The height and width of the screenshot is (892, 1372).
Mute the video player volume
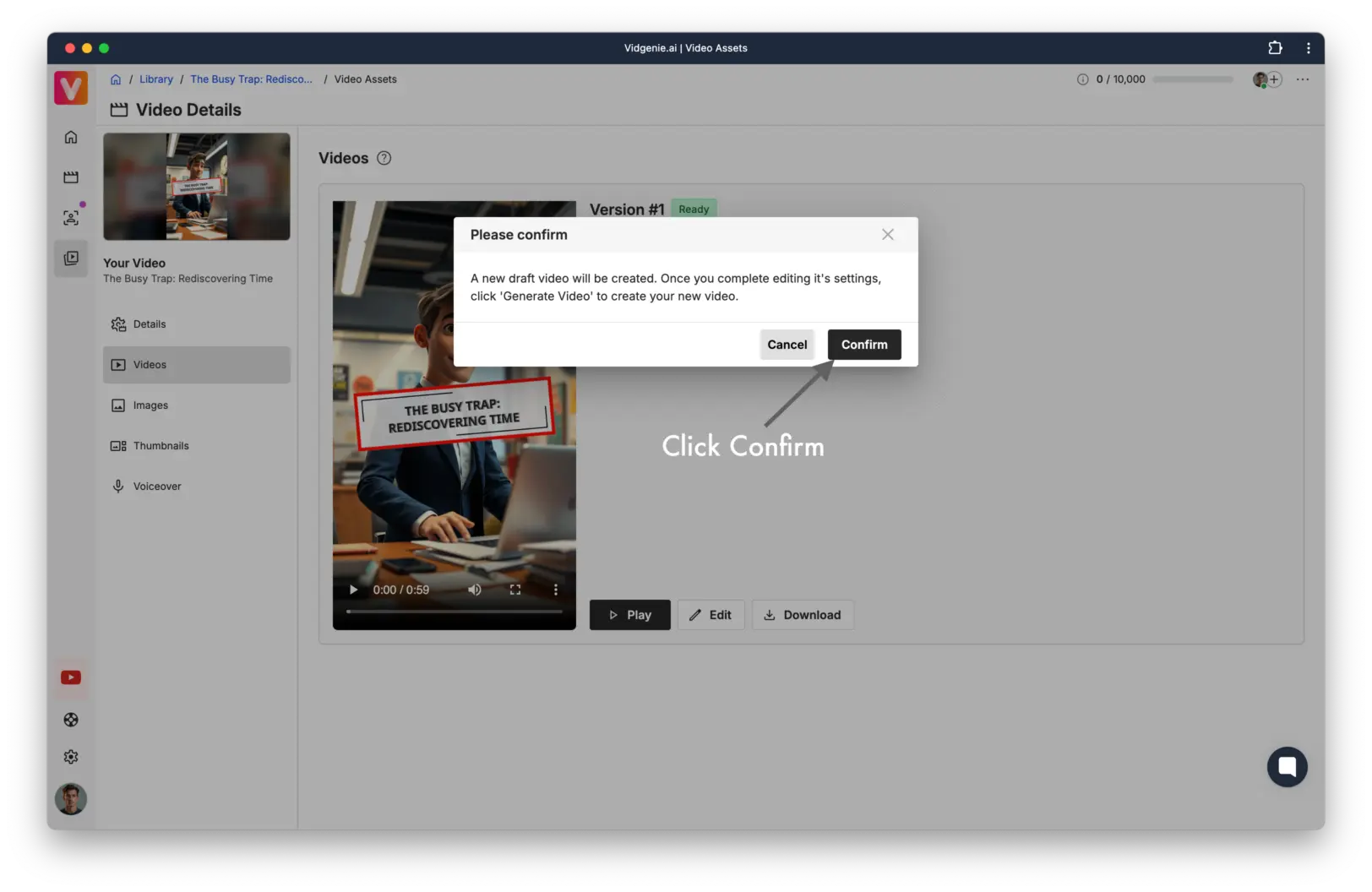(x=475, y=590)
